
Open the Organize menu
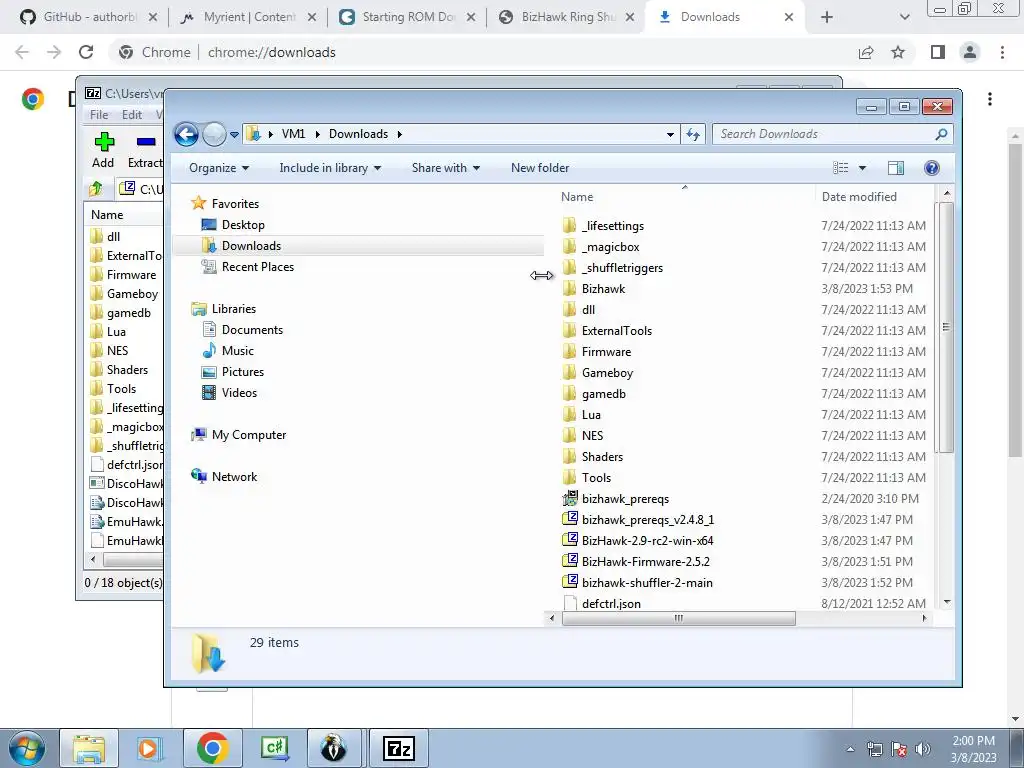(x=219, y=168)
